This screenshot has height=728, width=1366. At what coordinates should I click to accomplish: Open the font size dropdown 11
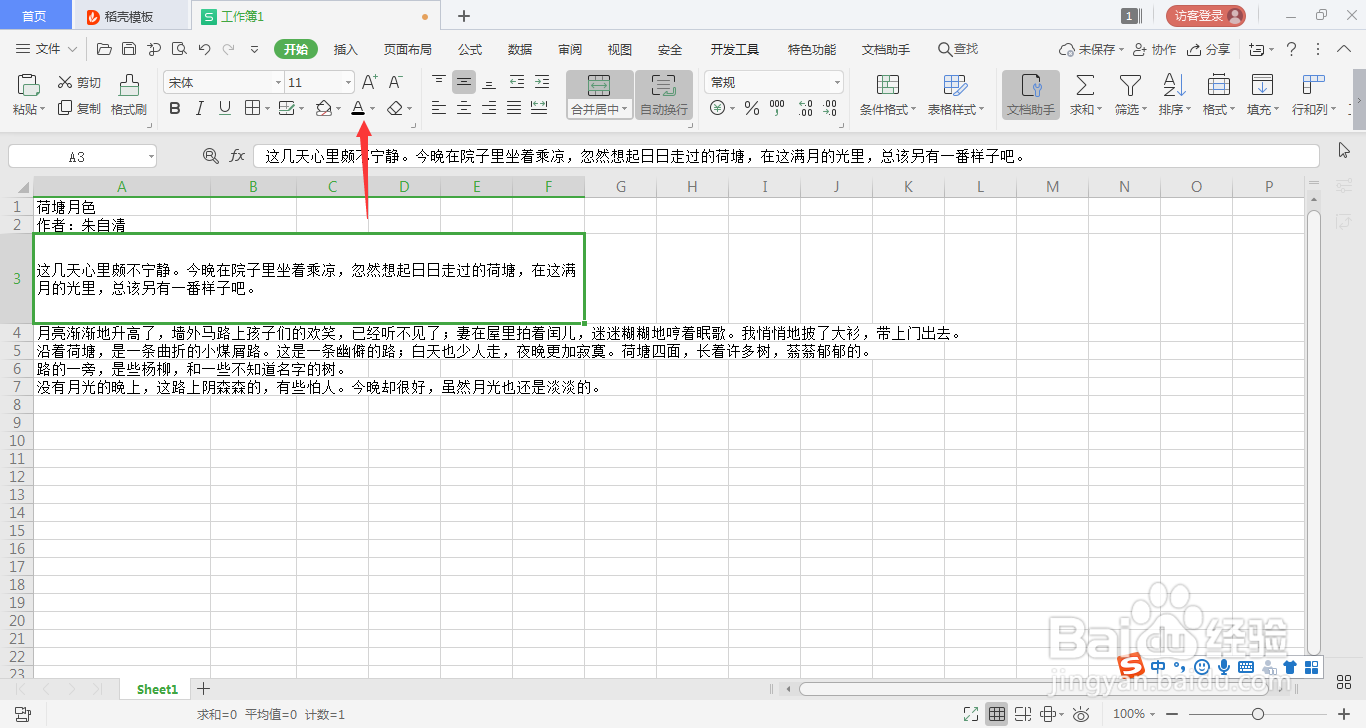(x=348, y=82)
